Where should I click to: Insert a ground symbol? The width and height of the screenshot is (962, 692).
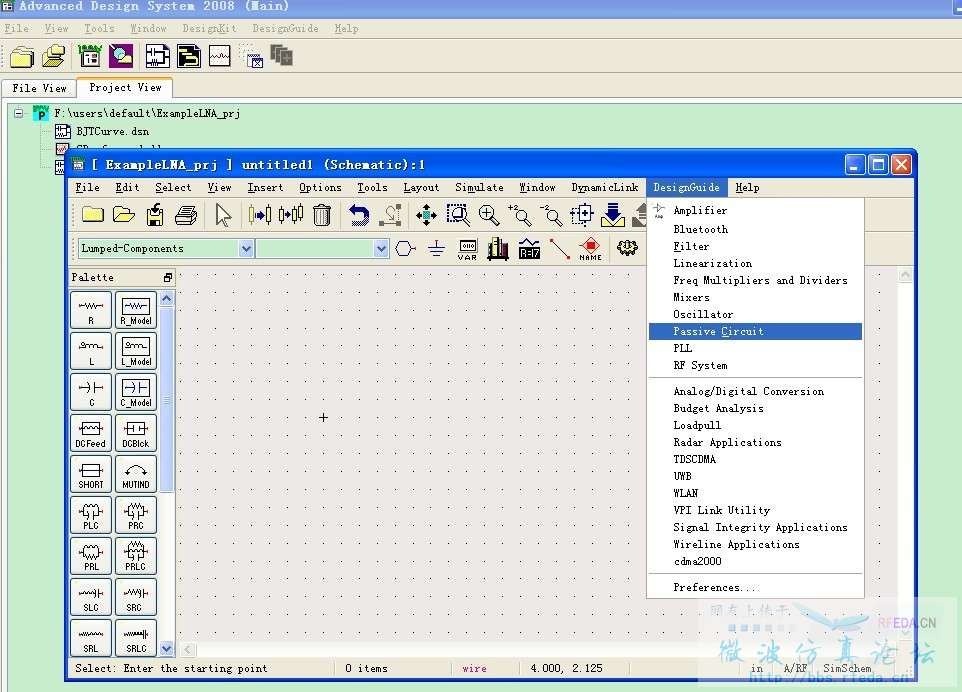pyautogui.click(x=436, y=248)
